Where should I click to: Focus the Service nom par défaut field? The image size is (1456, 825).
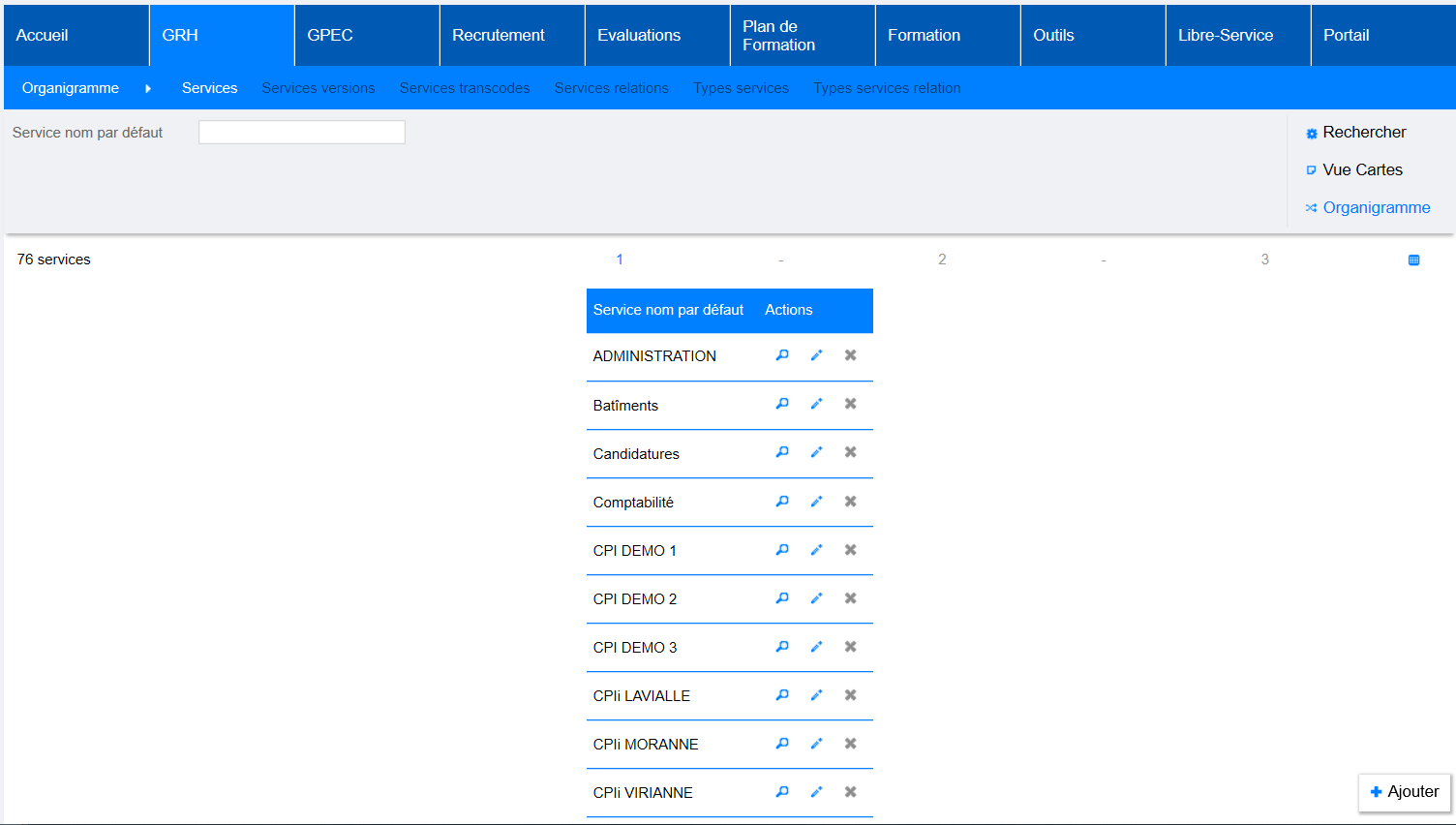click(x=301, y=133)
